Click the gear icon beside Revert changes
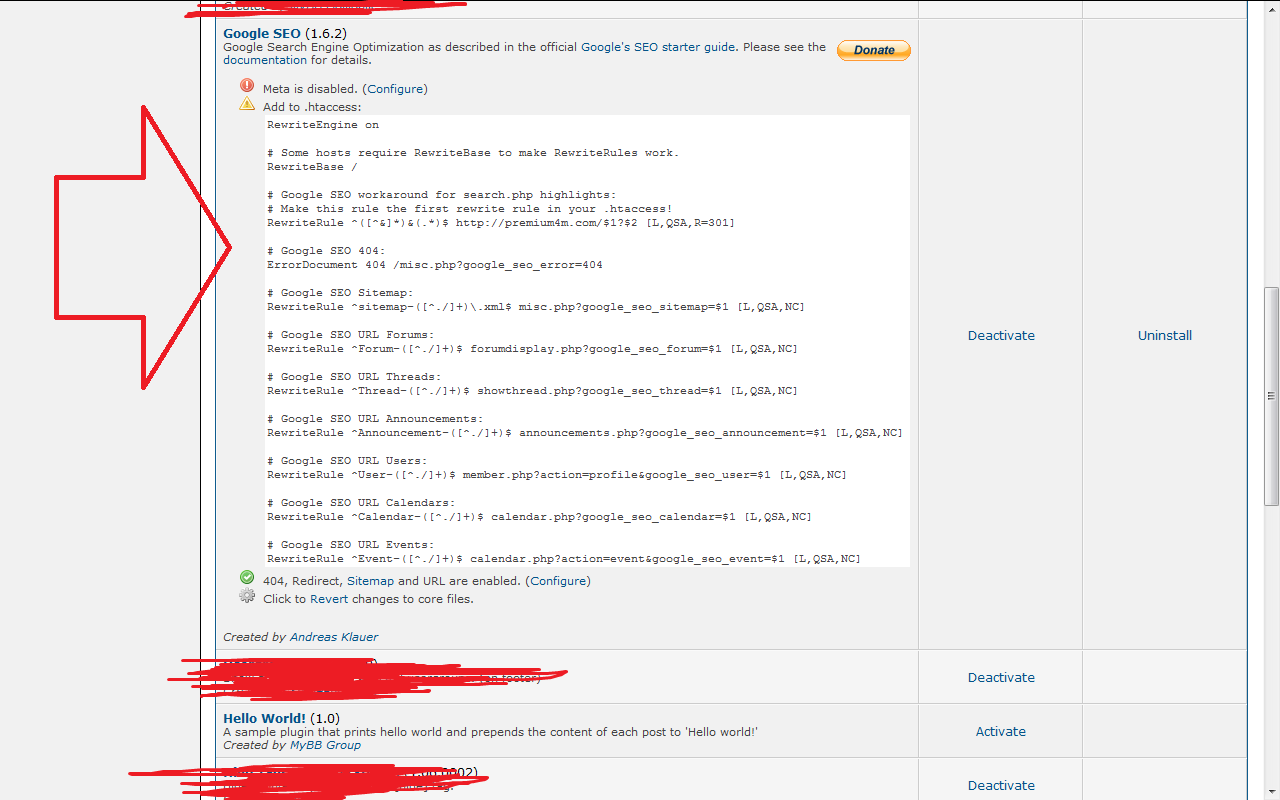The width and height of the screenshot is (1280, 800). [x=247, y=596]
